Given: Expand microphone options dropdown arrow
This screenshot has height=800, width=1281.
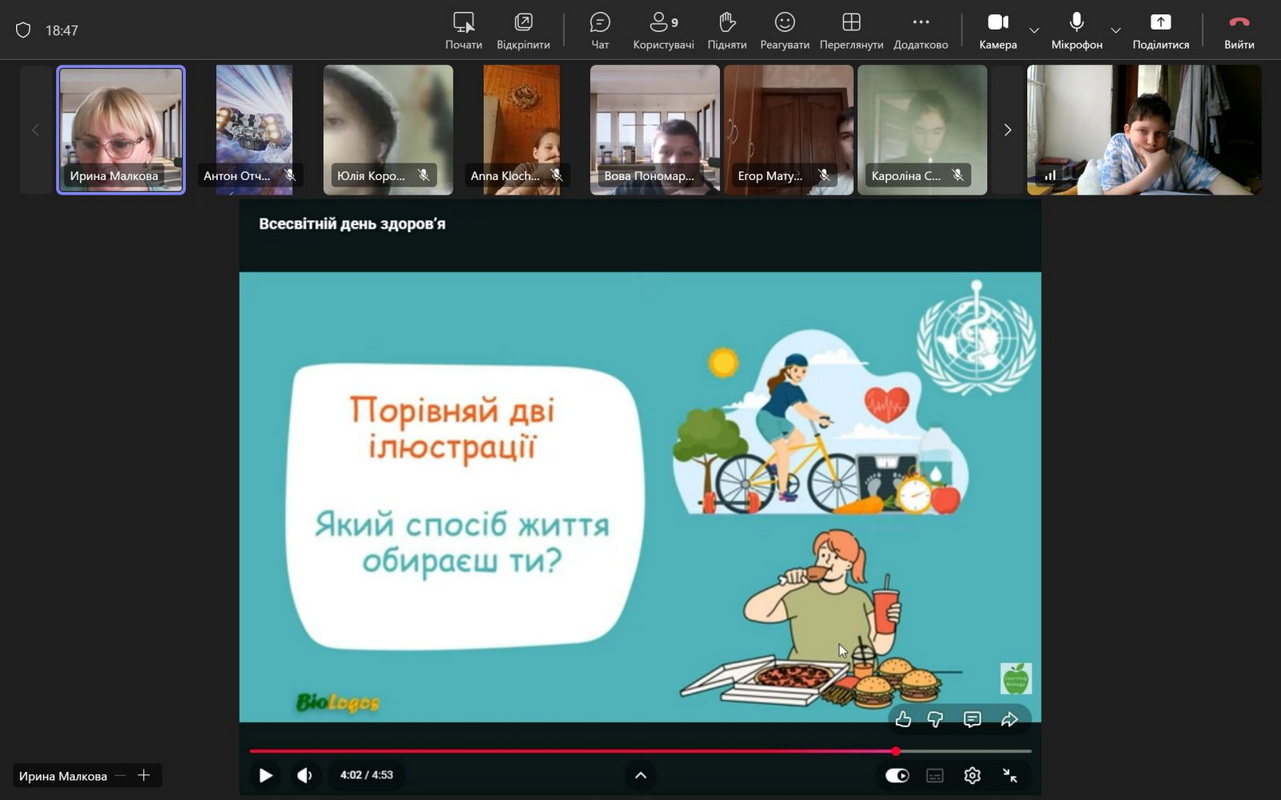Looking at the screenshot, I should pyautogui.click(x=1116, y=30).
